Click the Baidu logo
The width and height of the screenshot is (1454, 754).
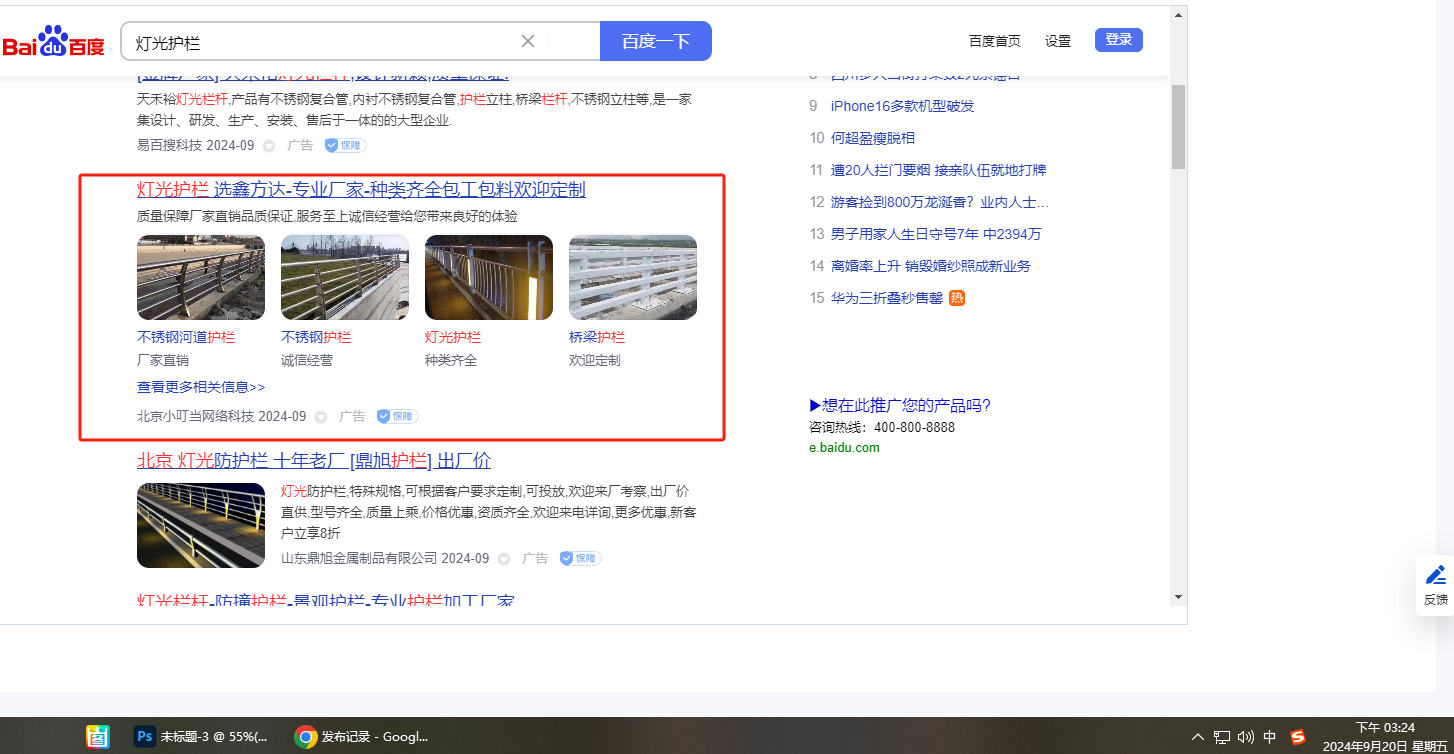coord(53,41)
